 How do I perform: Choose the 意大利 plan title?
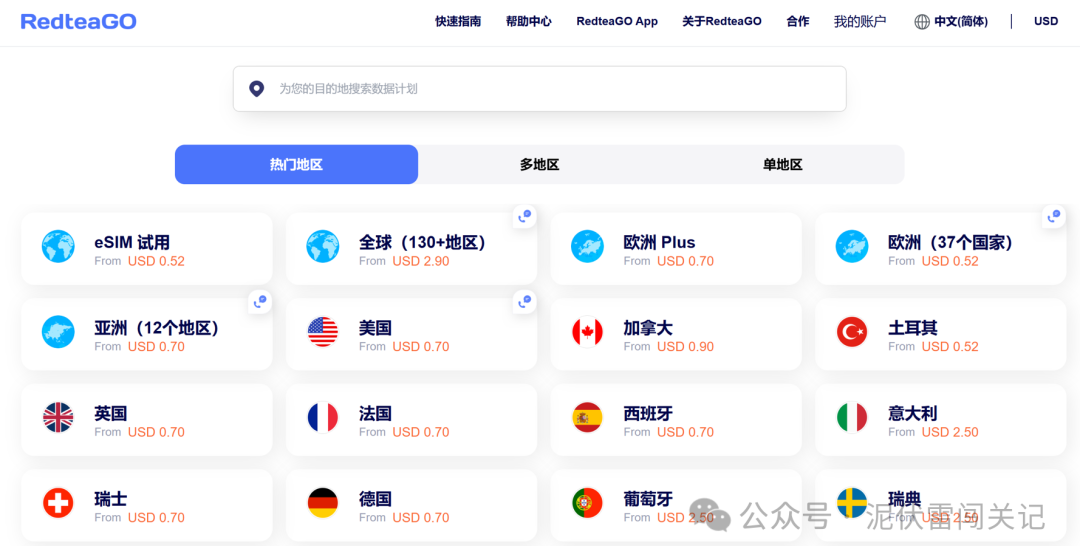[913, 413]
